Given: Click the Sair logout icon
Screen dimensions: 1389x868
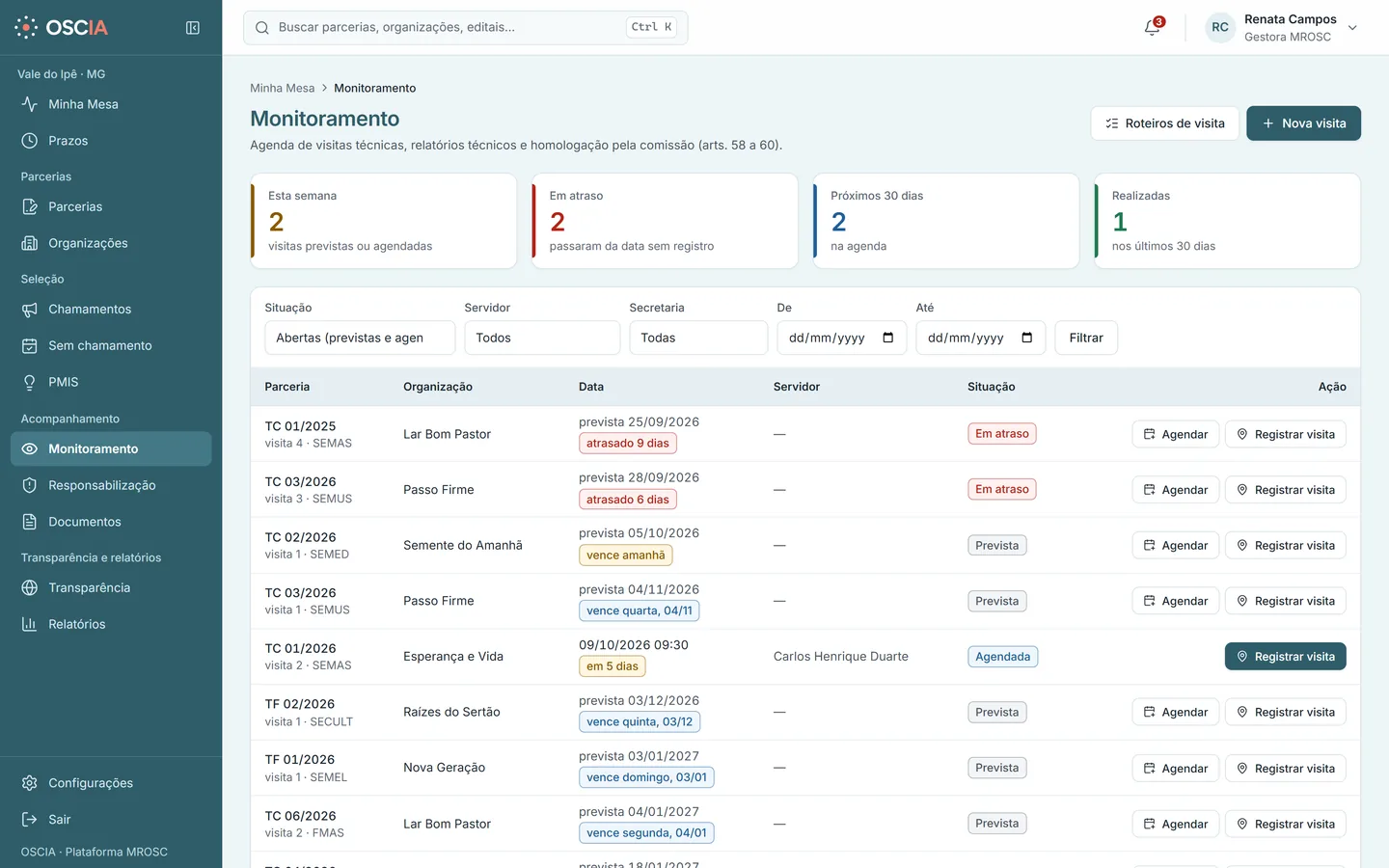Looking at the screenshot, I should pos(30,819).
